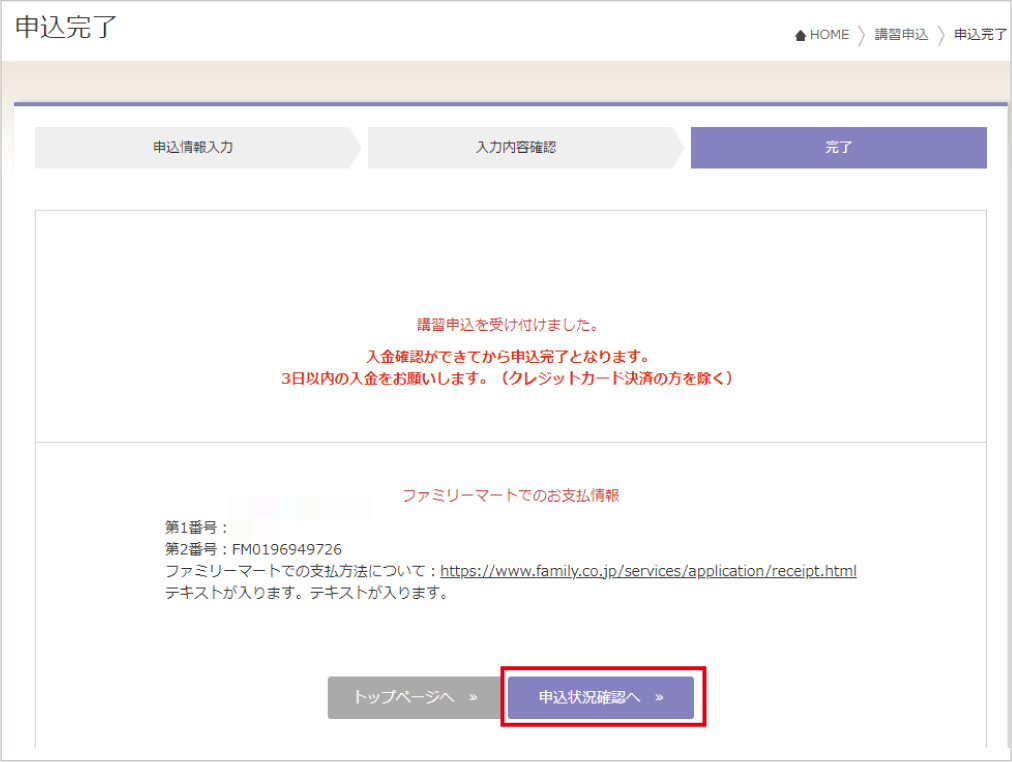Select the purple 完了 step

(838, 147)
